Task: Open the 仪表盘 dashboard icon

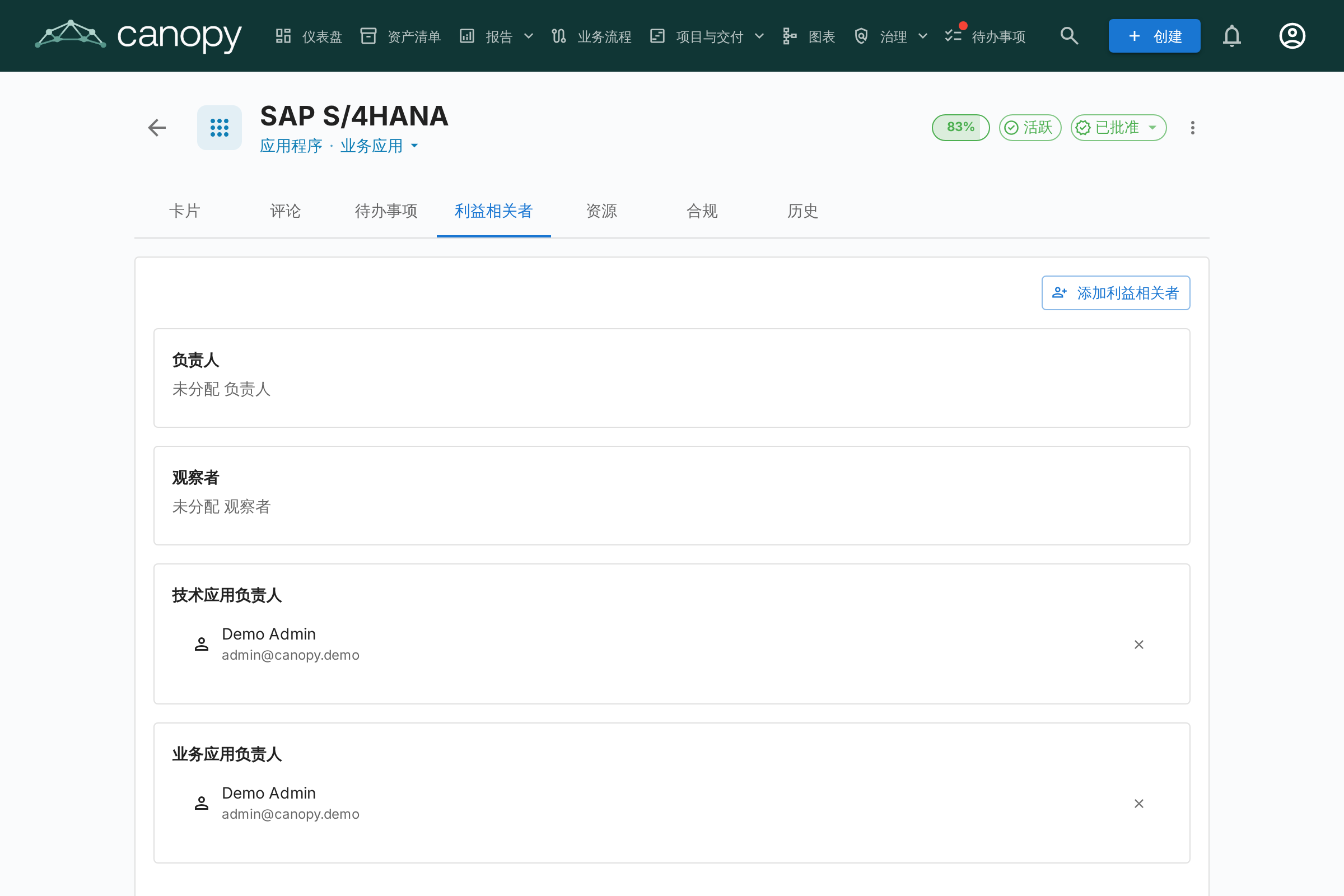Action: (283, 36)
